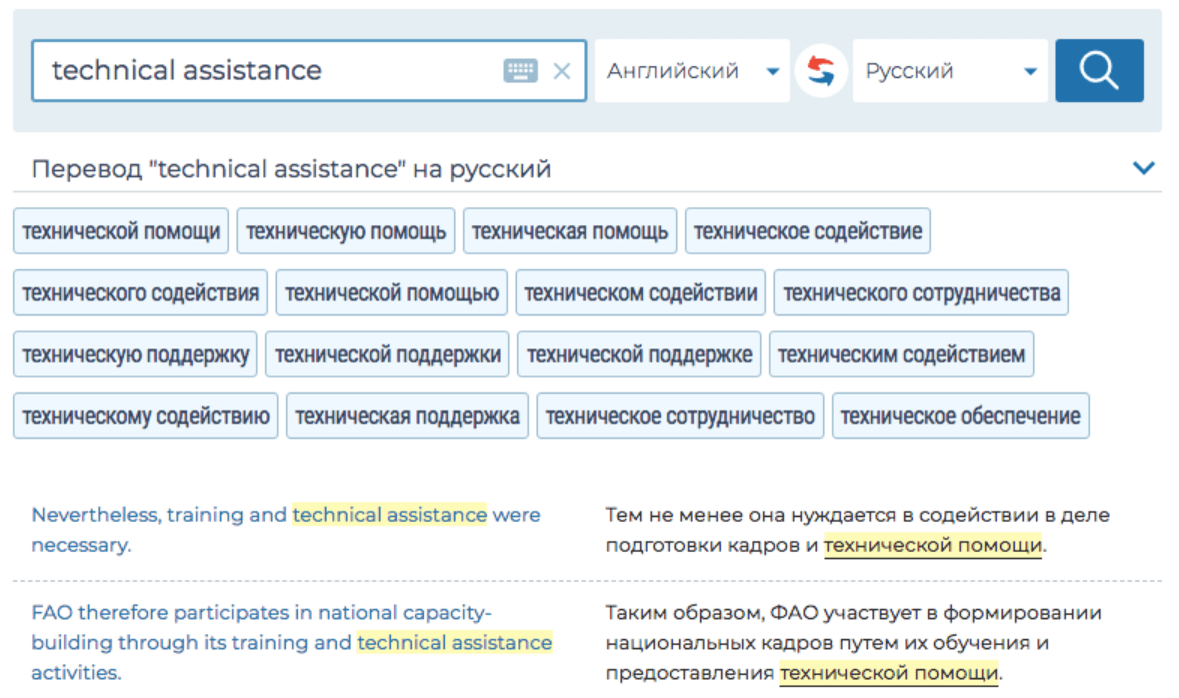Click the техническим содействием chip
The width and height of the screenshot is (1179, 698).
902,354
